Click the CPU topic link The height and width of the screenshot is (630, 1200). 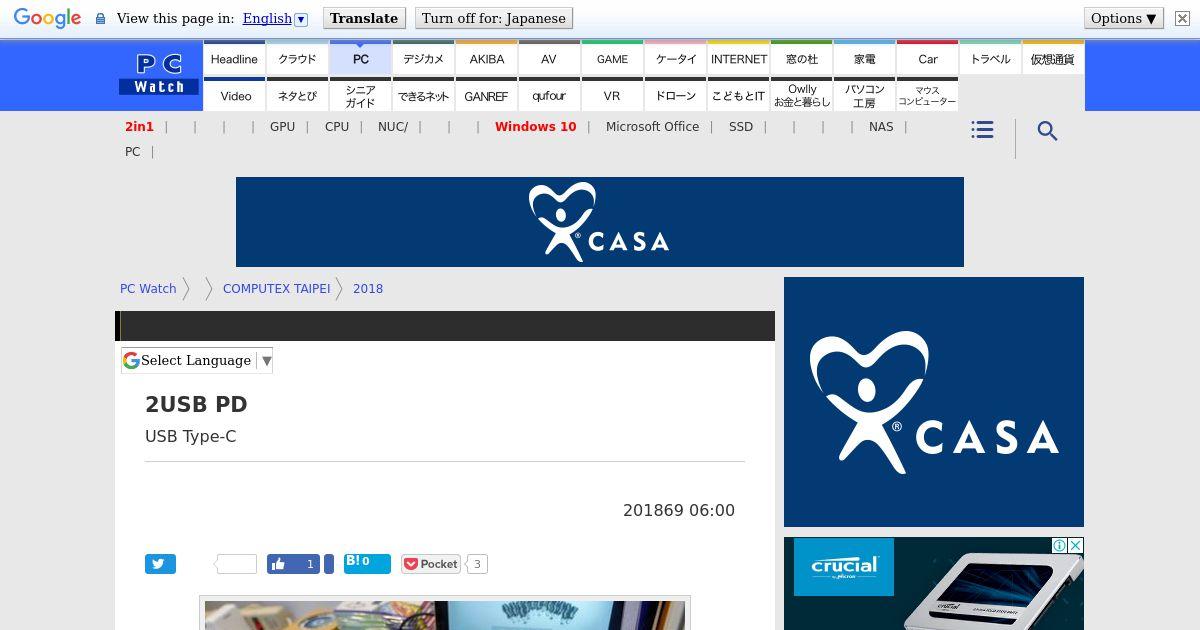coord(337,127)
